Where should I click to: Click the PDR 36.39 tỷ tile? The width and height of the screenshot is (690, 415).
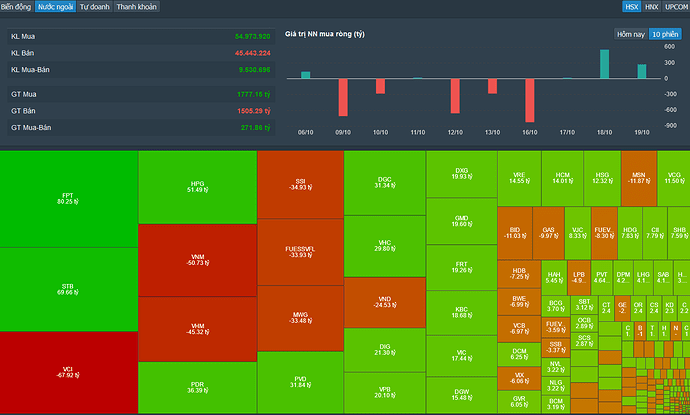198,387
